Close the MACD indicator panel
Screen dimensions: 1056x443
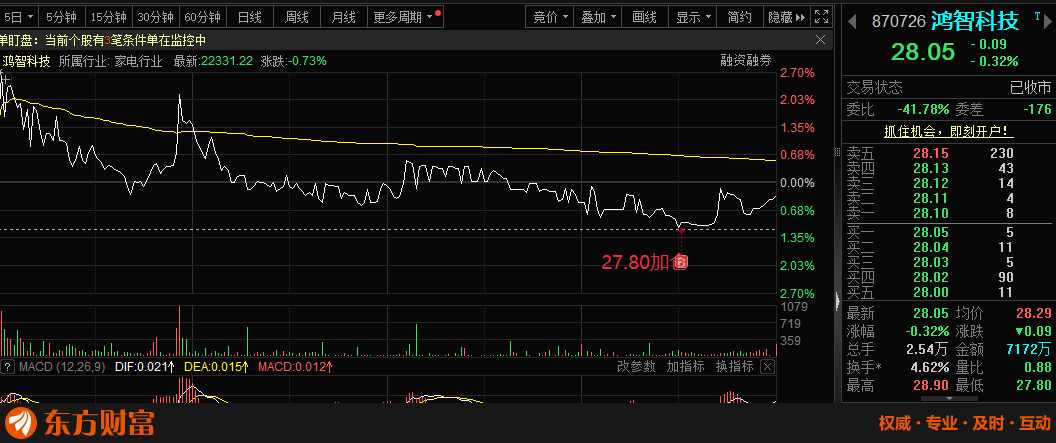click(767, 367)
